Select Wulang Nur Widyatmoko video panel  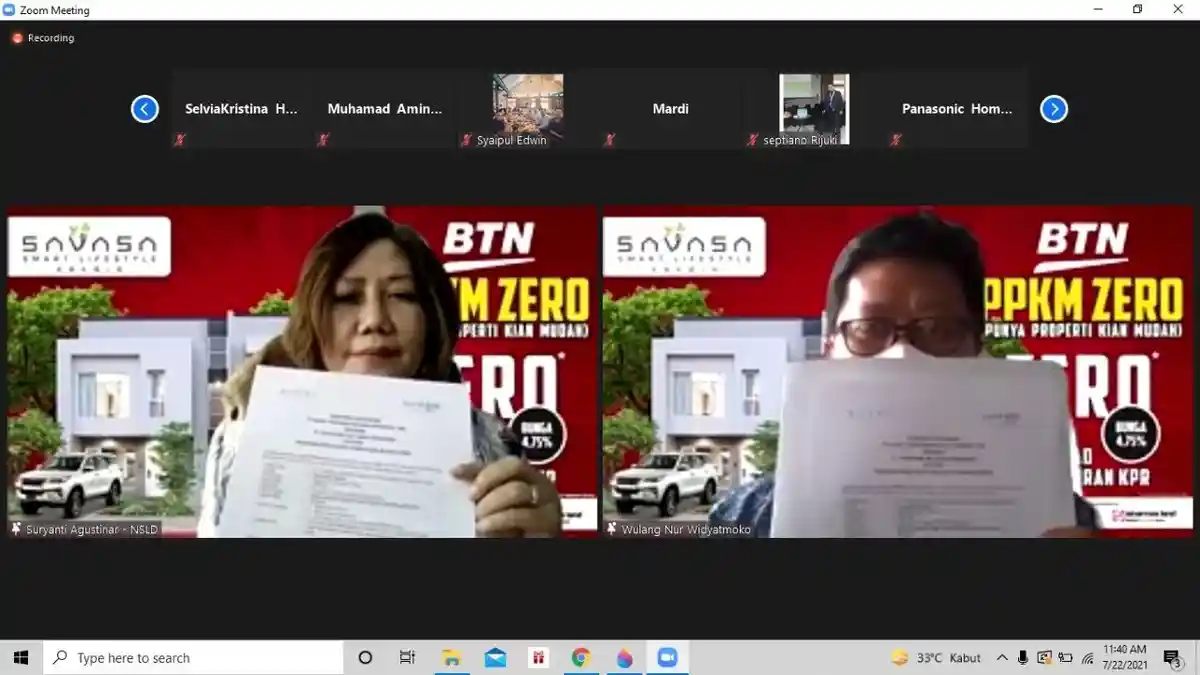898,372
